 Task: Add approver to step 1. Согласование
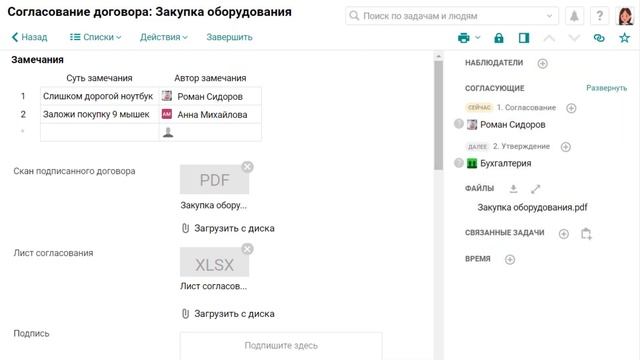point(571,108)
